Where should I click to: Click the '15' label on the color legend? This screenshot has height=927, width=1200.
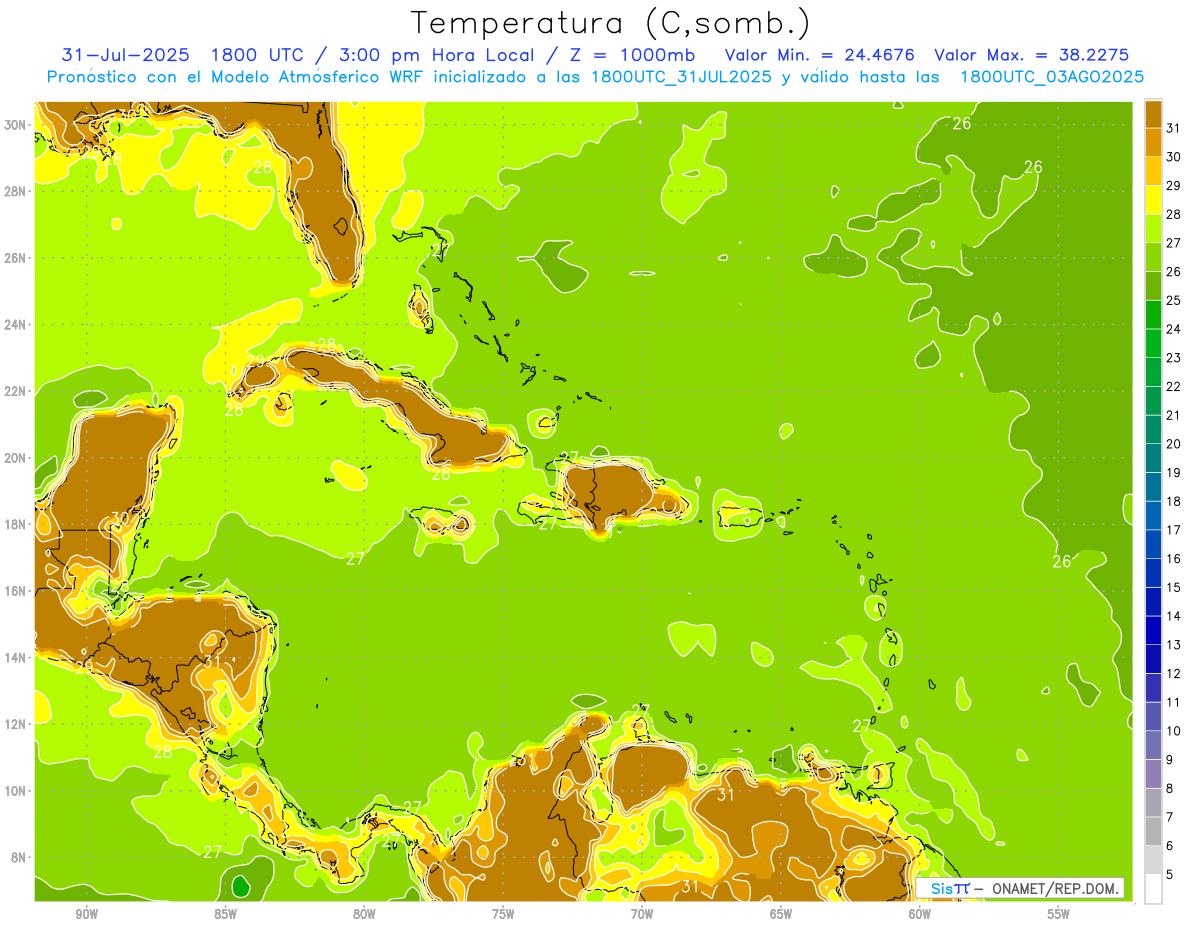(x=1174, y=587)
